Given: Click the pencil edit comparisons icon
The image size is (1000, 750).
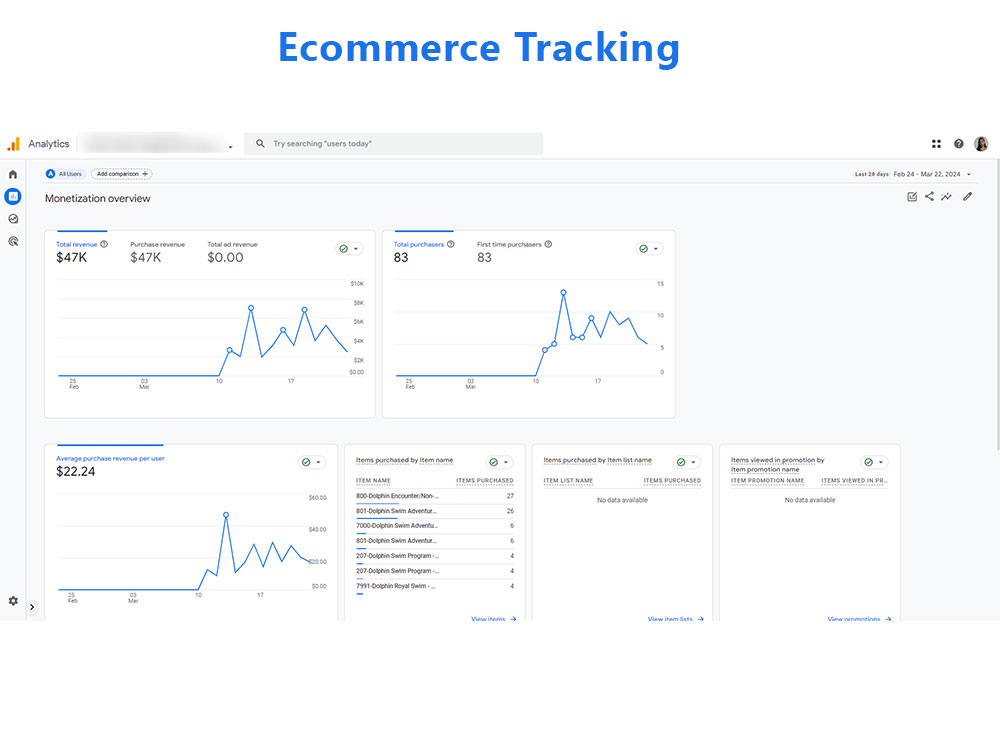Looking at the screenshot, I should pyautogui.click(x=967, y=196).
